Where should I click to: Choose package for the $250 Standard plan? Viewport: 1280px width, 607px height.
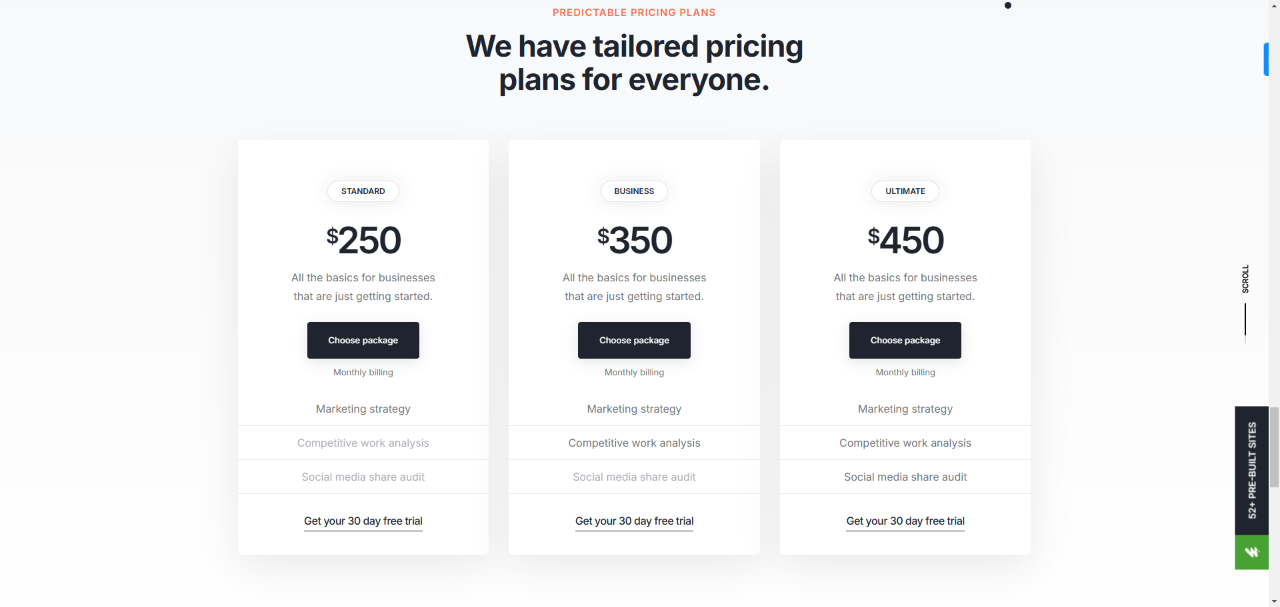(x=363, y=340)
